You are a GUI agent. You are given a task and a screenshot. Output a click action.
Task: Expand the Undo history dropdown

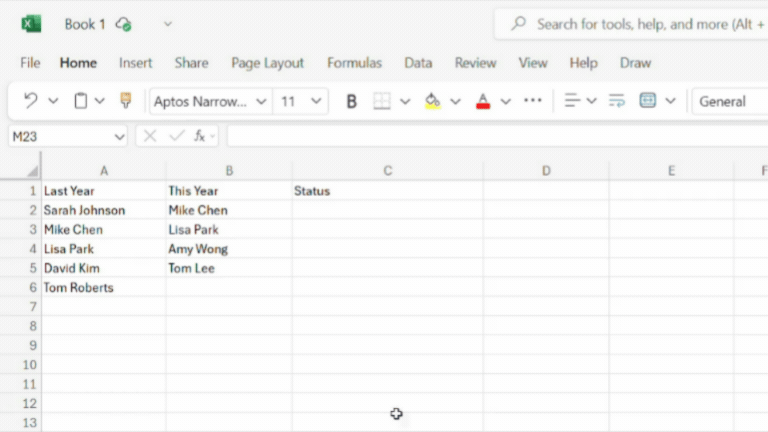pyautogui.click(x=53, y=101)
